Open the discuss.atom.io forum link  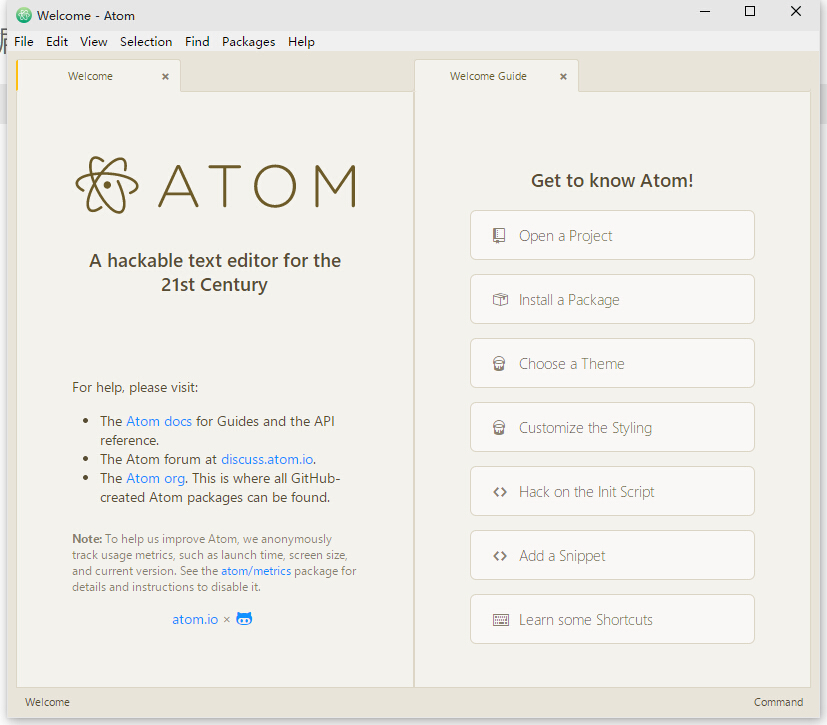[266, 459]
